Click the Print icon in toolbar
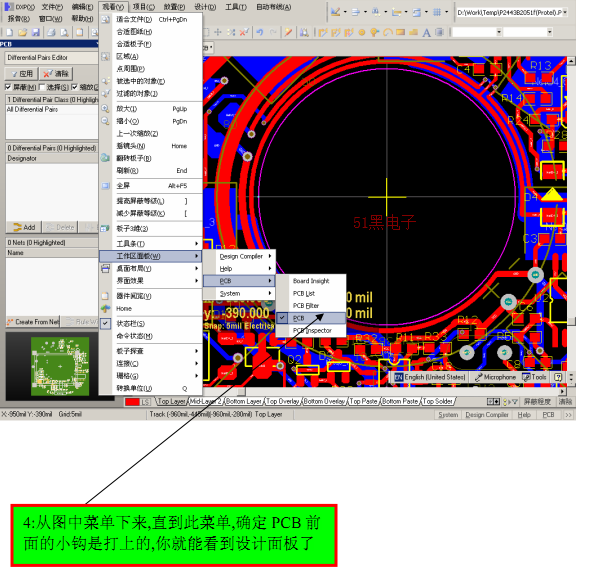595x570 pixels. [x=51, y=33]
